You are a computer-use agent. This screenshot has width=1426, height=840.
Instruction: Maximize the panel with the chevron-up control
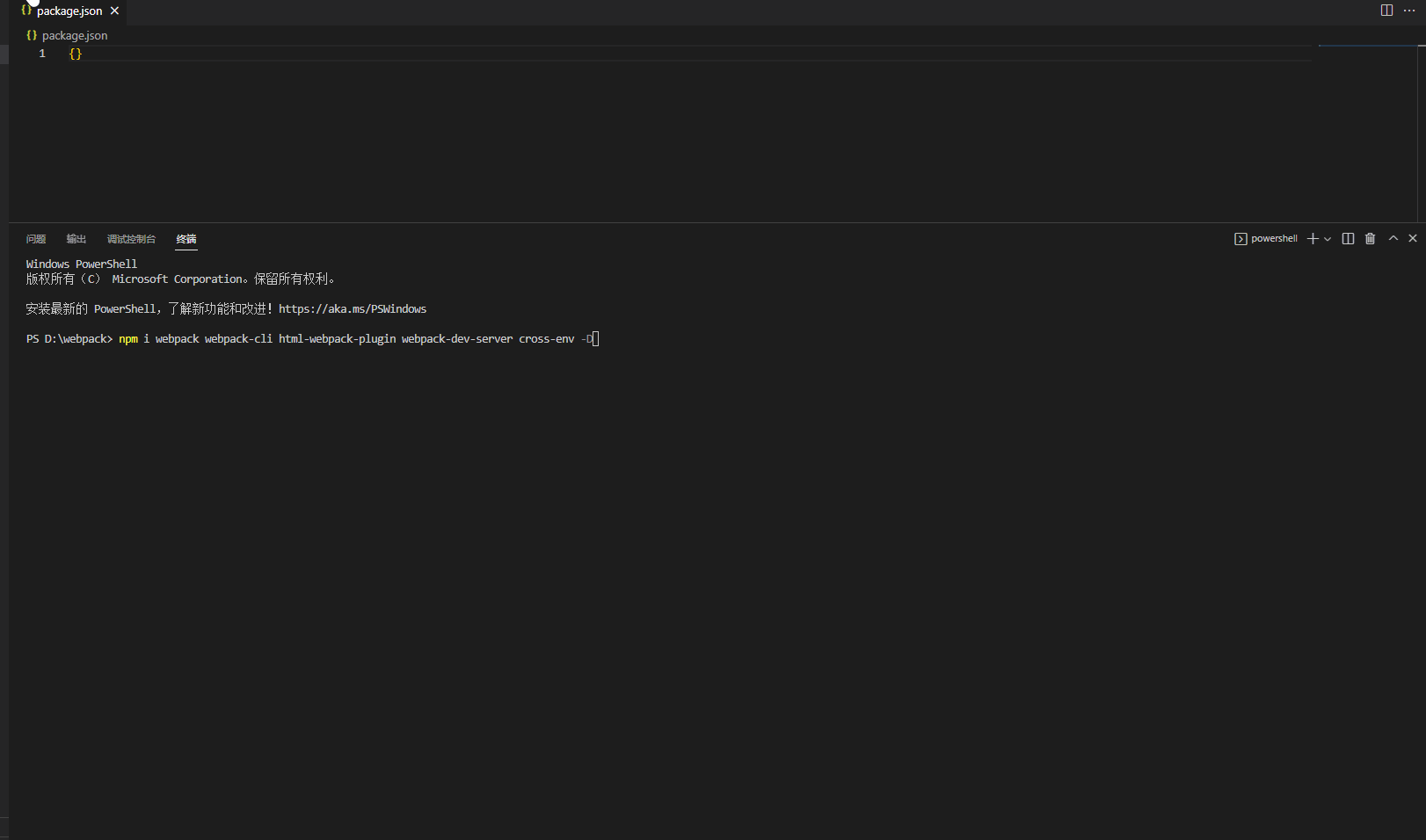click(x=1393, y=238)
